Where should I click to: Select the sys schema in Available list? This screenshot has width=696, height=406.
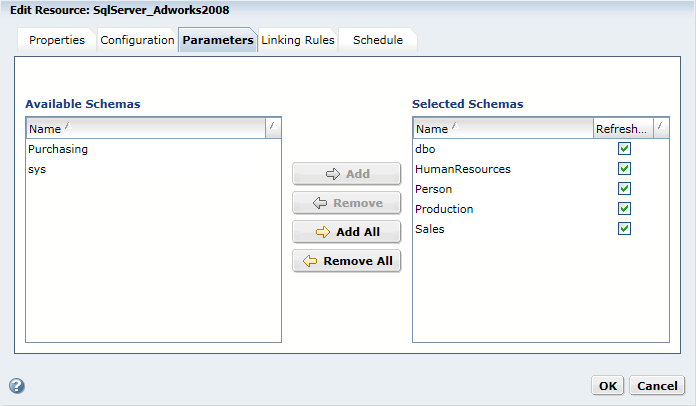[x=37, y=169]
